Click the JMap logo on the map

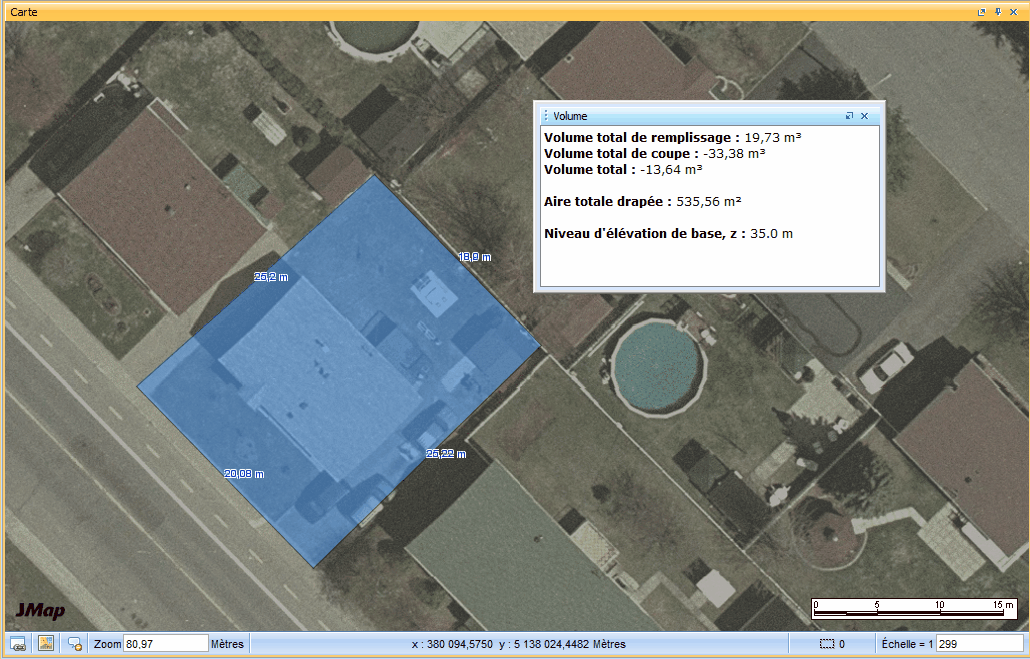click(x=41, y=610)
